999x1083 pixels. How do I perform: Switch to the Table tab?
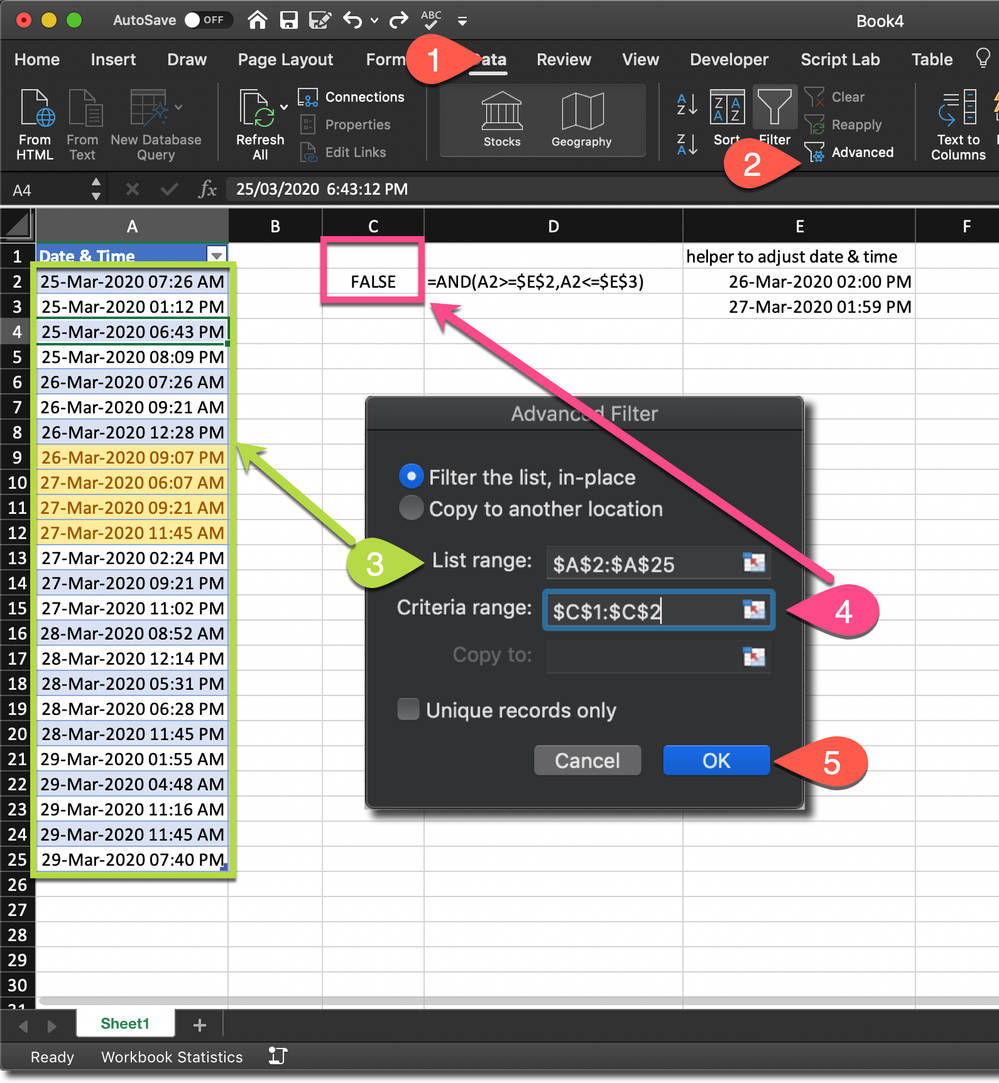point(932,59)
